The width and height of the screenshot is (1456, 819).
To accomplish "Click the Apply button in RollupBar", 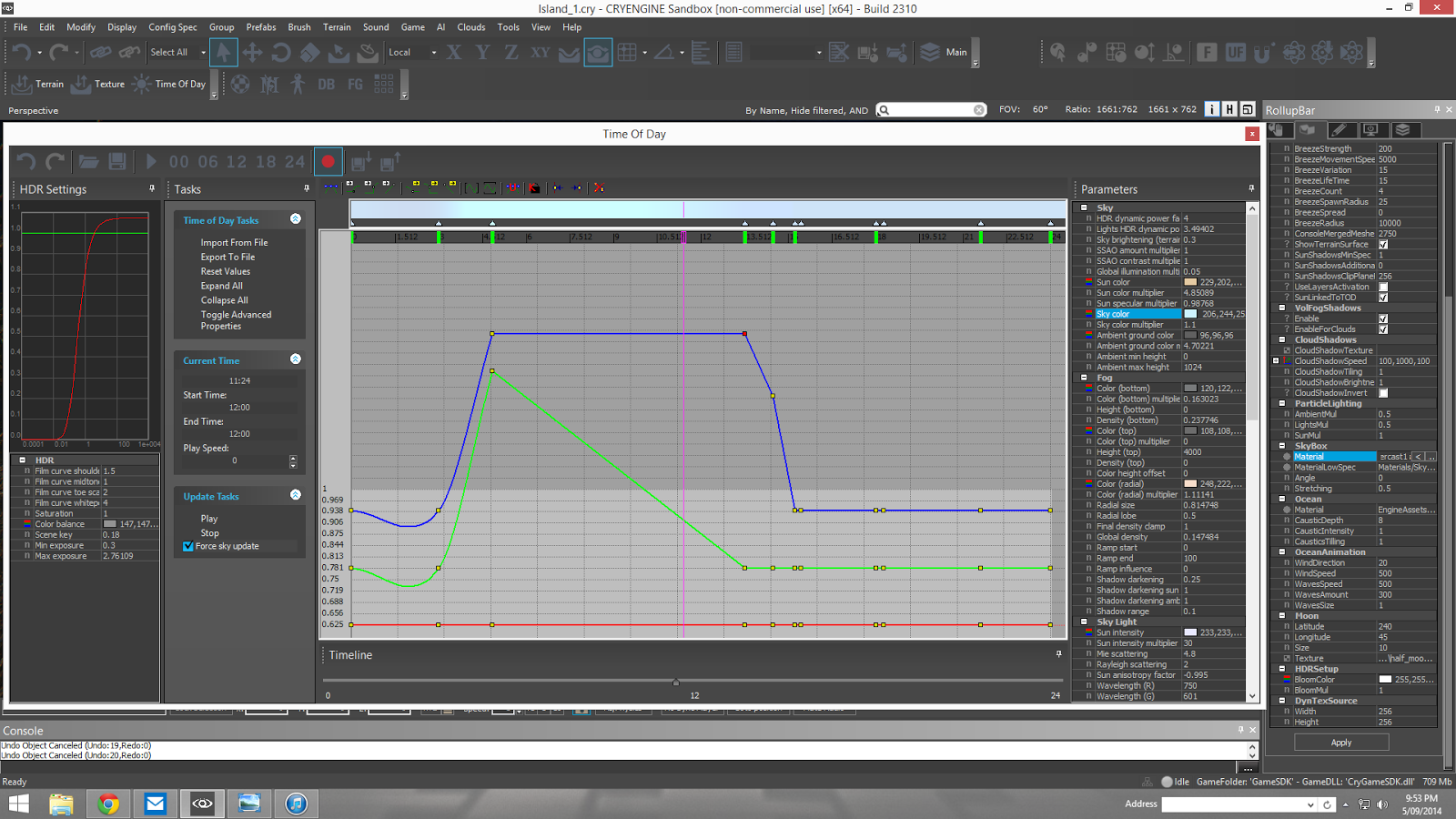I will click(1341, 743).
